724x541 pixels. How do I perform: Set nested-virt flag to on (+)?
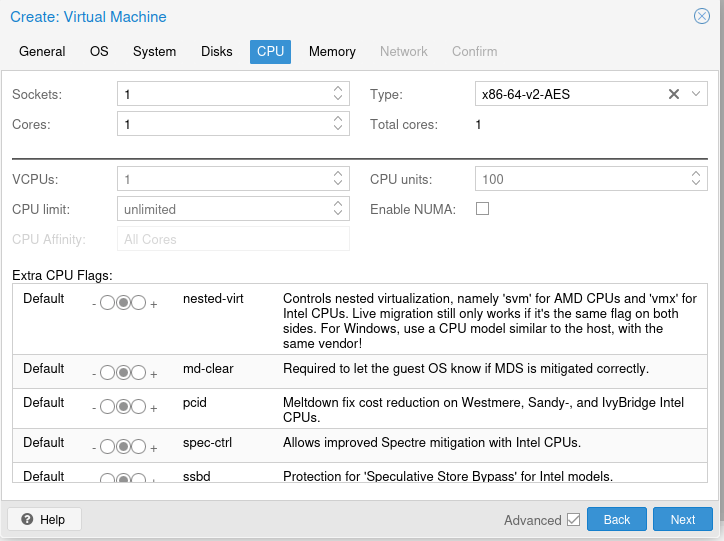[x=139, y=303]
